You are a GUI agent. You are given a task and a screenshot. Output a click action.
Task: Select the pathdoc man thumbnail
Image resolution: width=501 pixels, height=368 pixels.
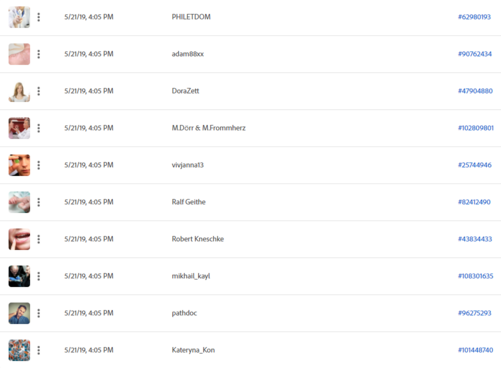[19, 313]
